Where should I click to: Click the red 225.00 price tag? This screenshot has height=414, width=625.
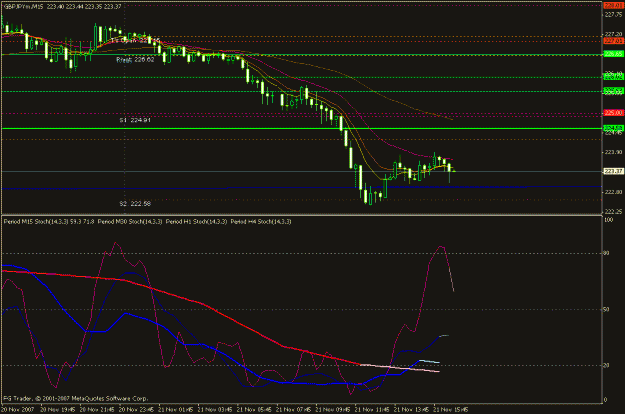coord(613,113)
